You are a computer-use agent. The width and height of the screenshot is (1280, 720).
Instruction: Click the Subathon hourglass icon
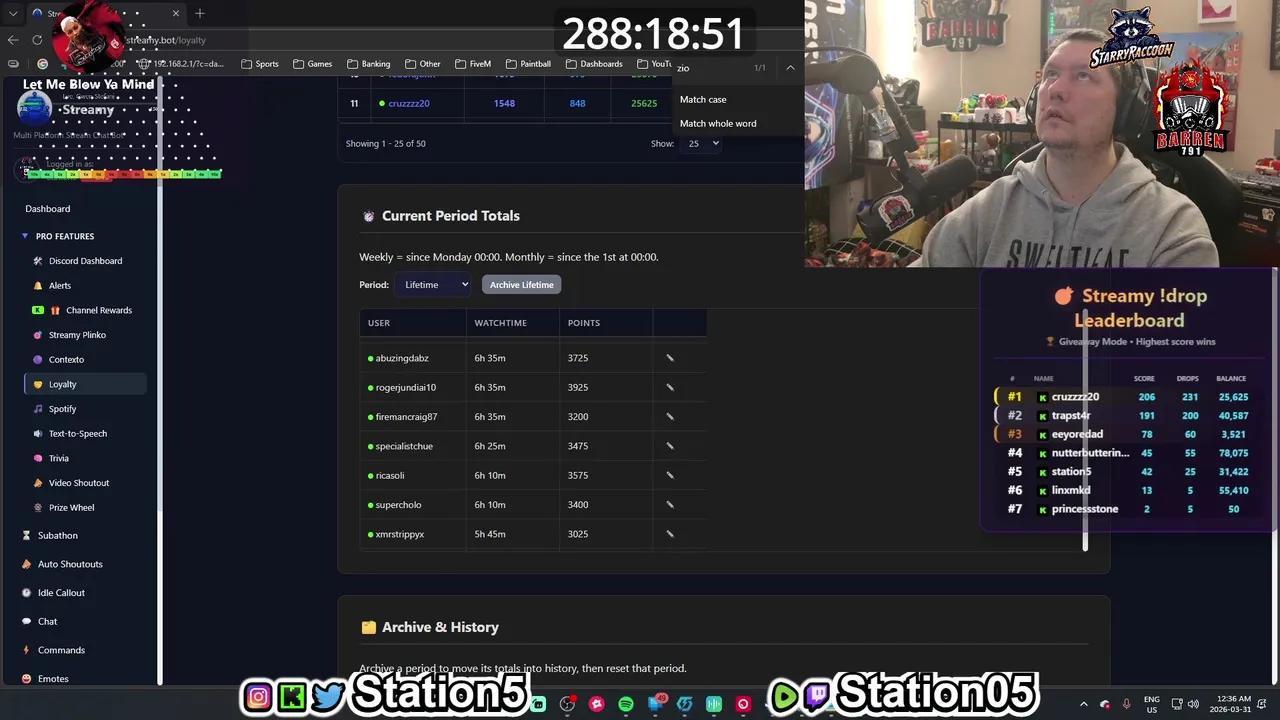(26, 536)
